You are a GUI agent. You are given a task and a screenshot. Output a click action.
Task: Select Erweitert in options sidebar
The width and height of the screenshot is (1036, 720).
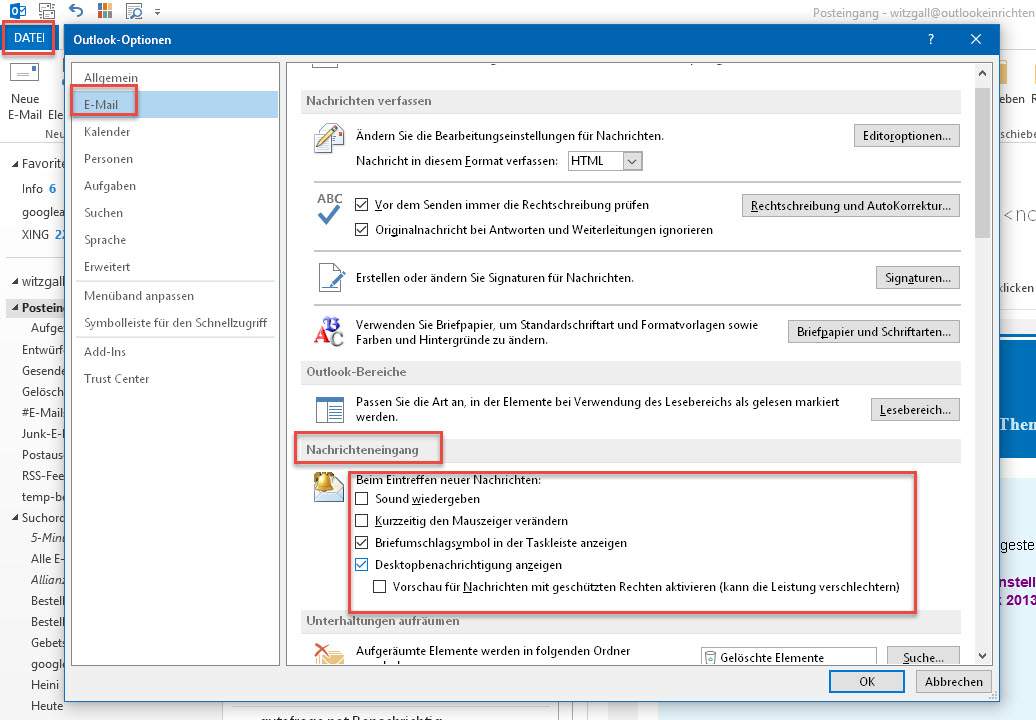coord(174,267)
